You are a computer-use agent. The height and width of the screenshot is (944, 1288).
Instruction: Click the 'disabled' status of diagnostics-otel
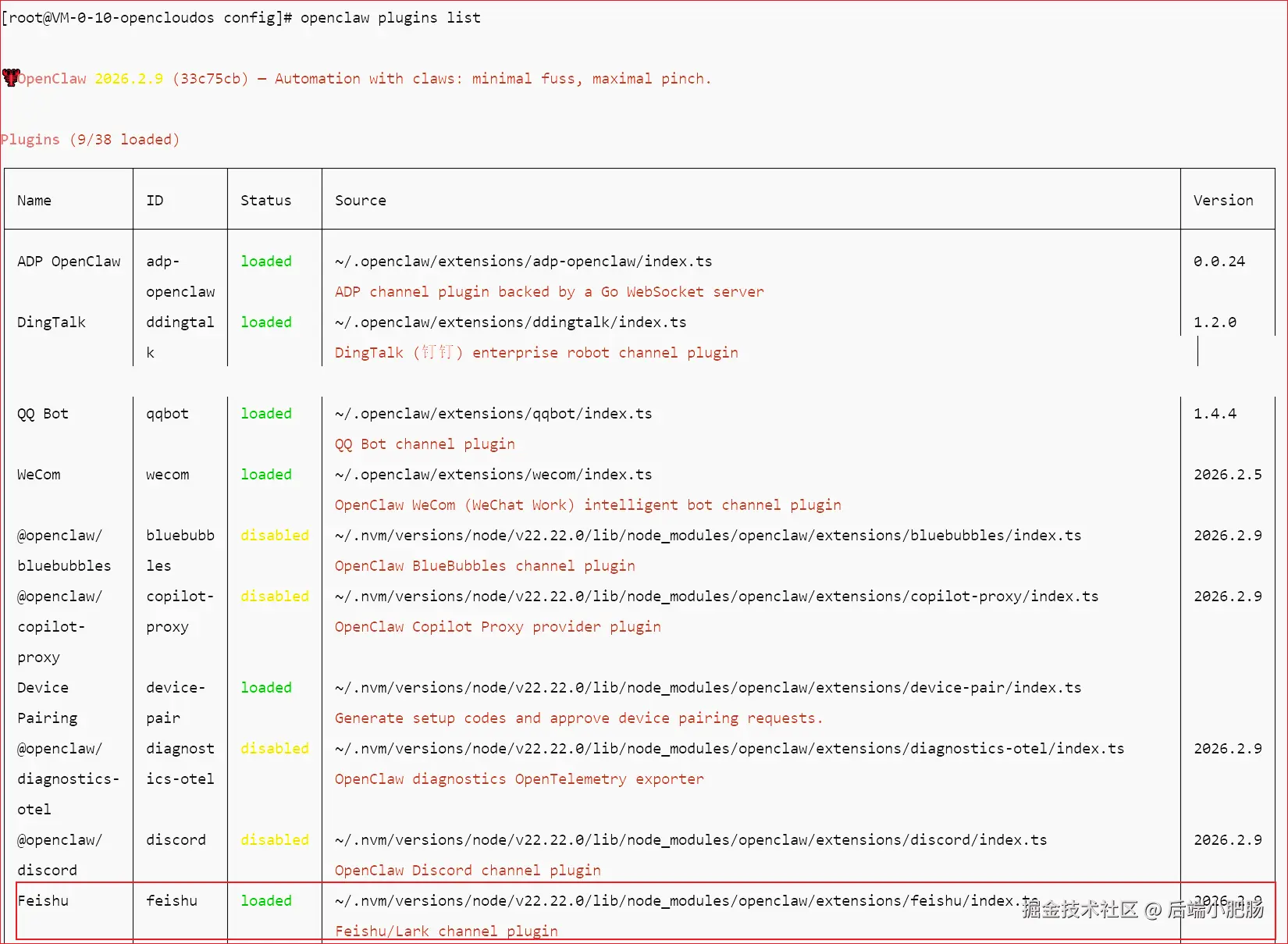tap(275, 749)
